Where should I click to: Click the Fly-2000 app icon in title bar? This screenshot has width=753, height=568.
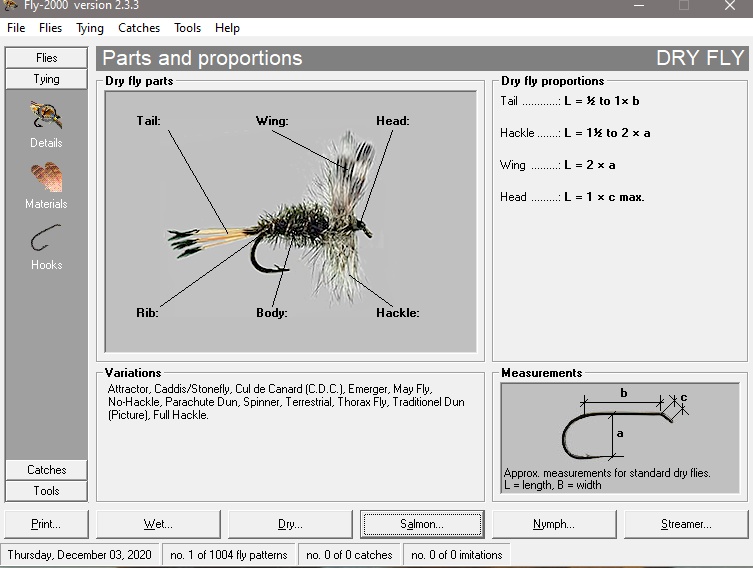click(x=11, y=5)
